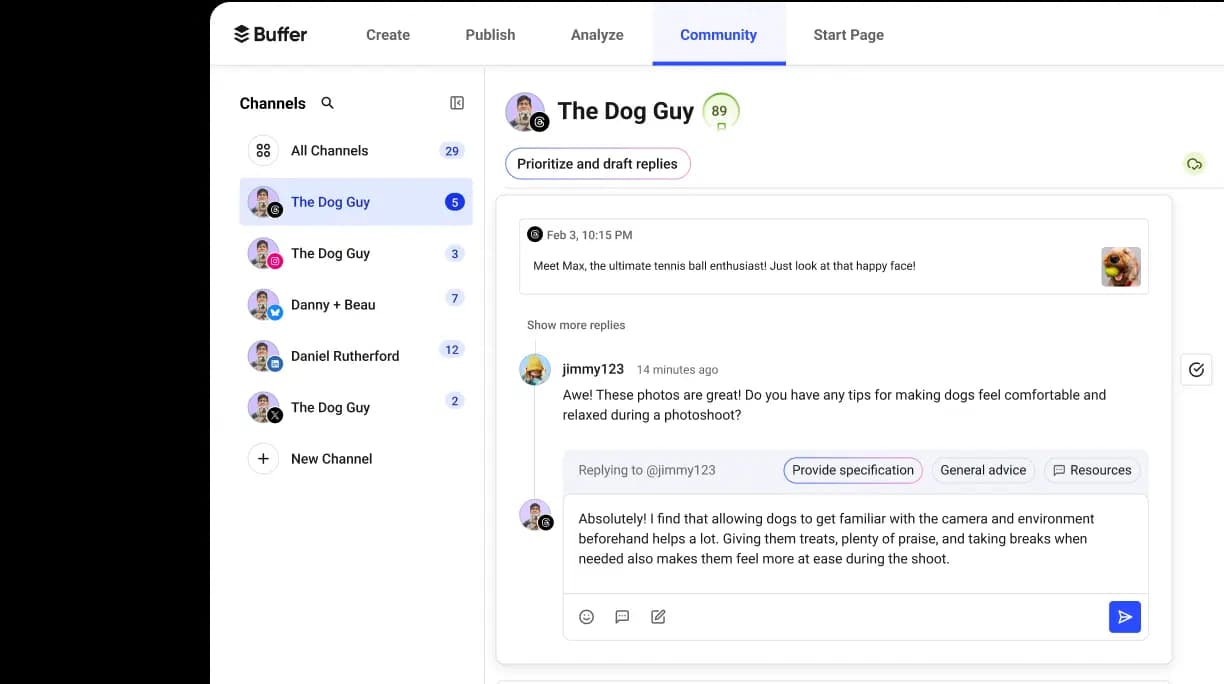Screen dimensions: 1224x684
Task: Switch to the Analyze tab
Action: [596, 34]
